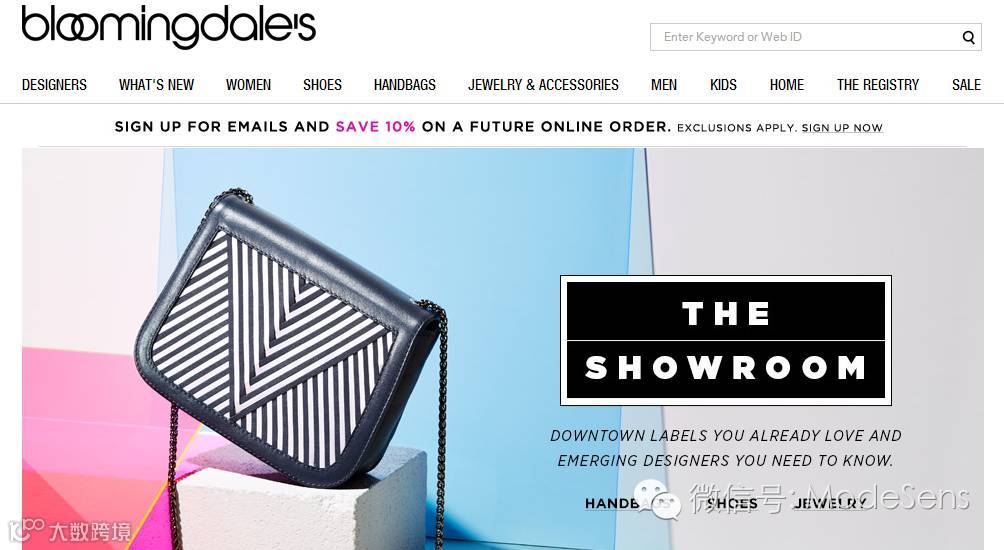Image resolution: width=1004 pixels, height=550 pixels.
Task: Open the Kids category
Action: click(x=724, y=85)
